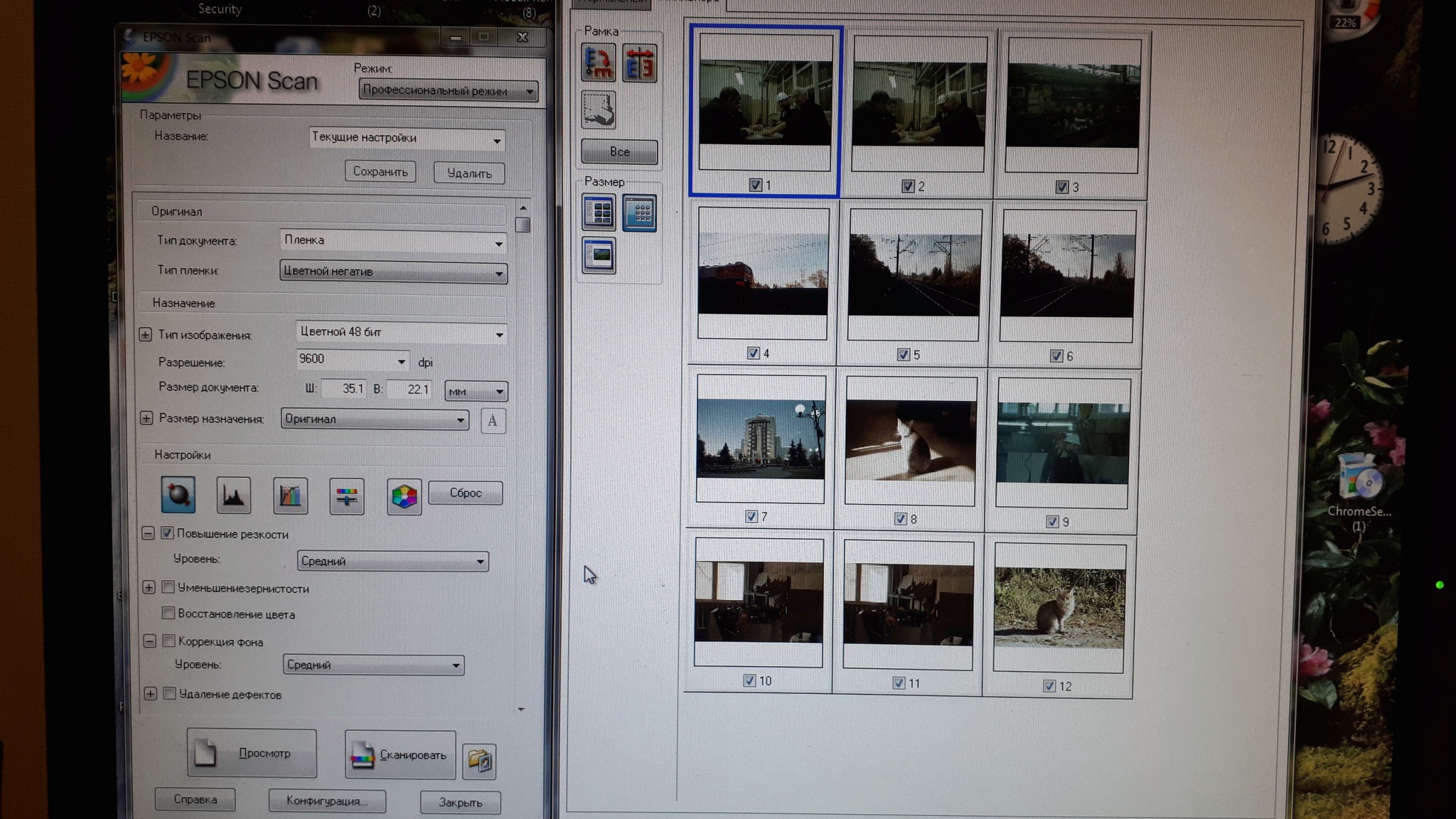Click the Справка help button

[195, 799]
